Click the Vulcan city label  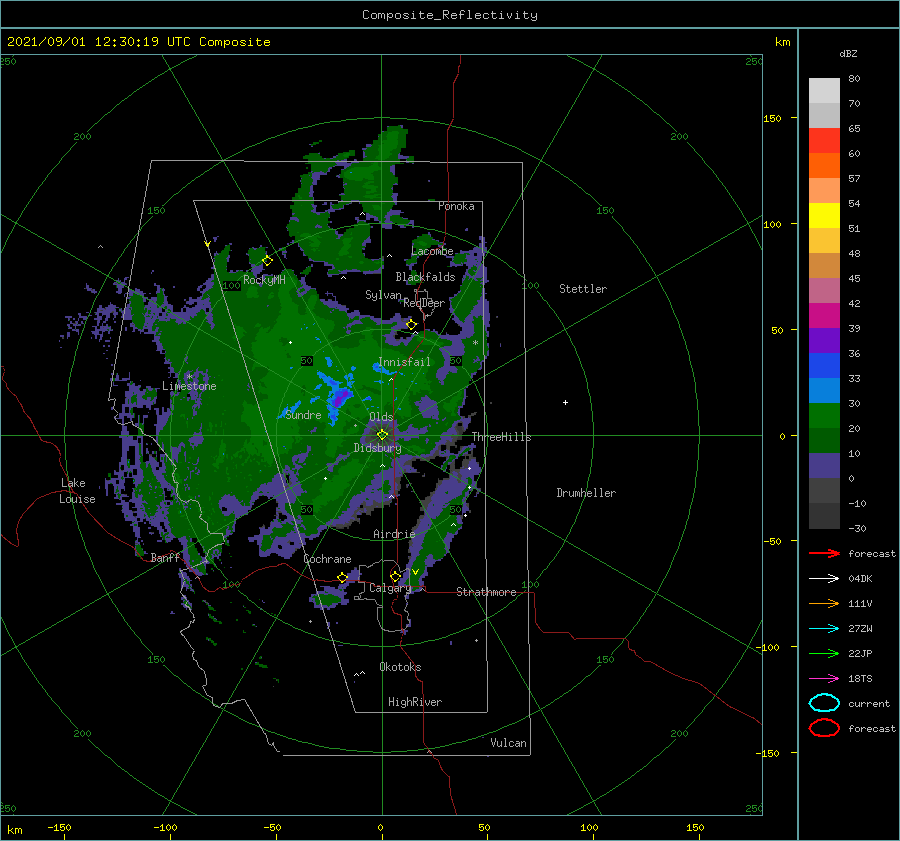[x=508, y=743]
